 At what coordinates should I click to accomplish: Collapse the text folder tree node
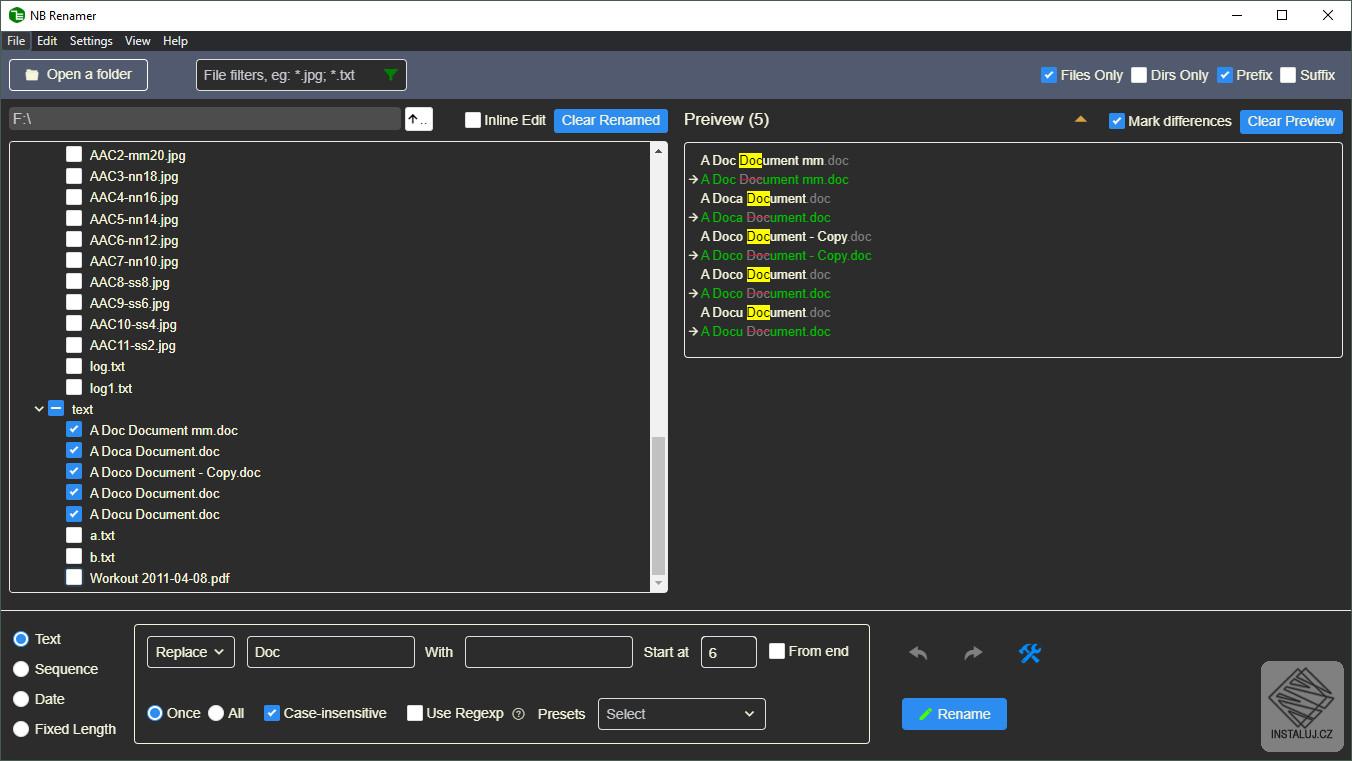click(39, 409)
